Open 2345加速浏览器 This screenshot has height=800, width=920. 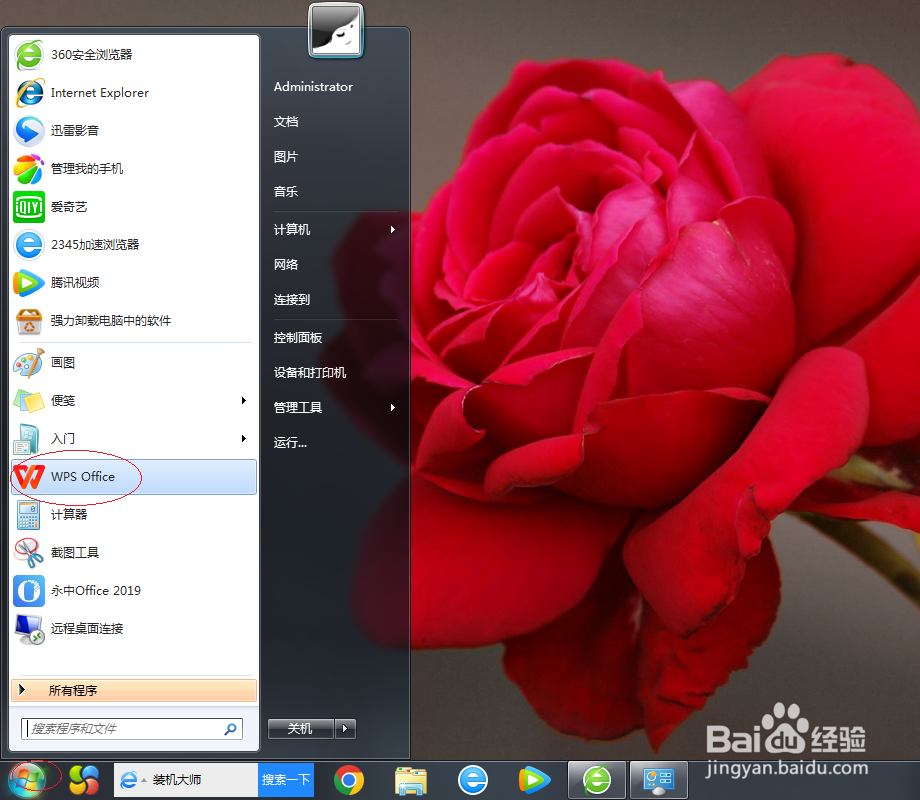134,245
